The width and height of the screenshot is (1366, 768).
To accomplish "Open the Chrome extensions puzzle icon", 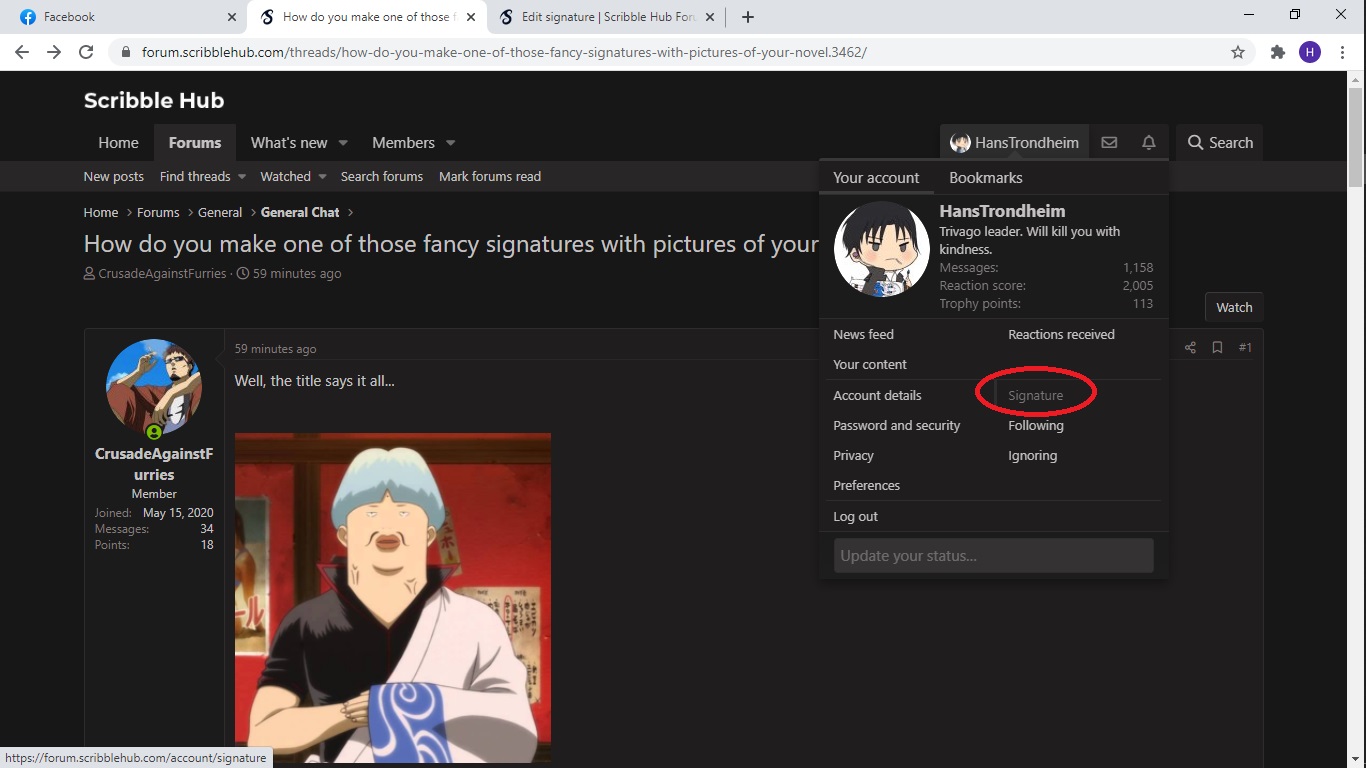I will tap(1277, 52).
